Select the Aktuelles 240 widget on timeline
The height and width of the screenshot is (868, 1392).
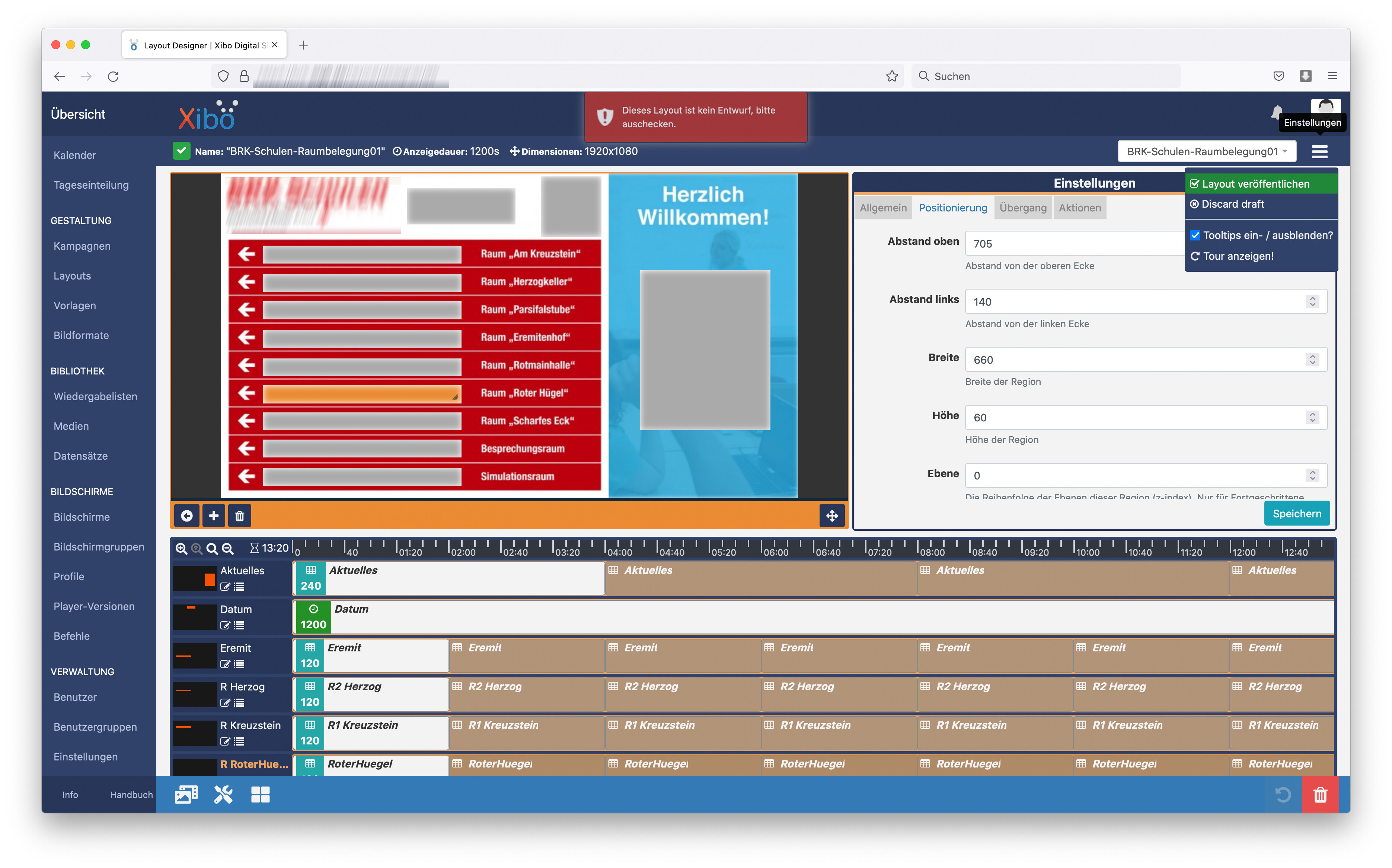(x=450, y=578)
